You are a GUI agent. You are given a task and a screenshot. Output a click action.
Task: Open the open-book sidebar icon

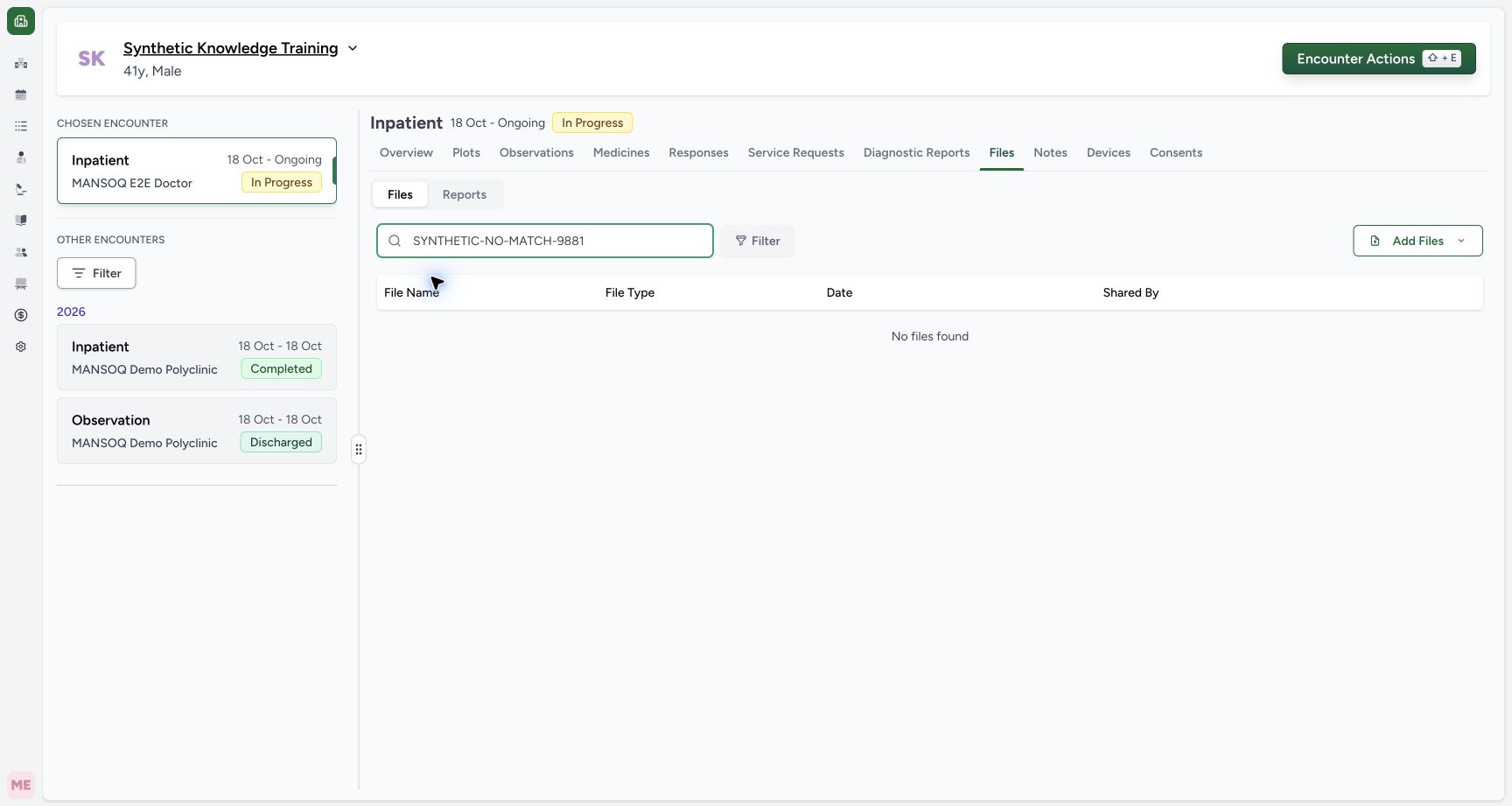[21, 221]
